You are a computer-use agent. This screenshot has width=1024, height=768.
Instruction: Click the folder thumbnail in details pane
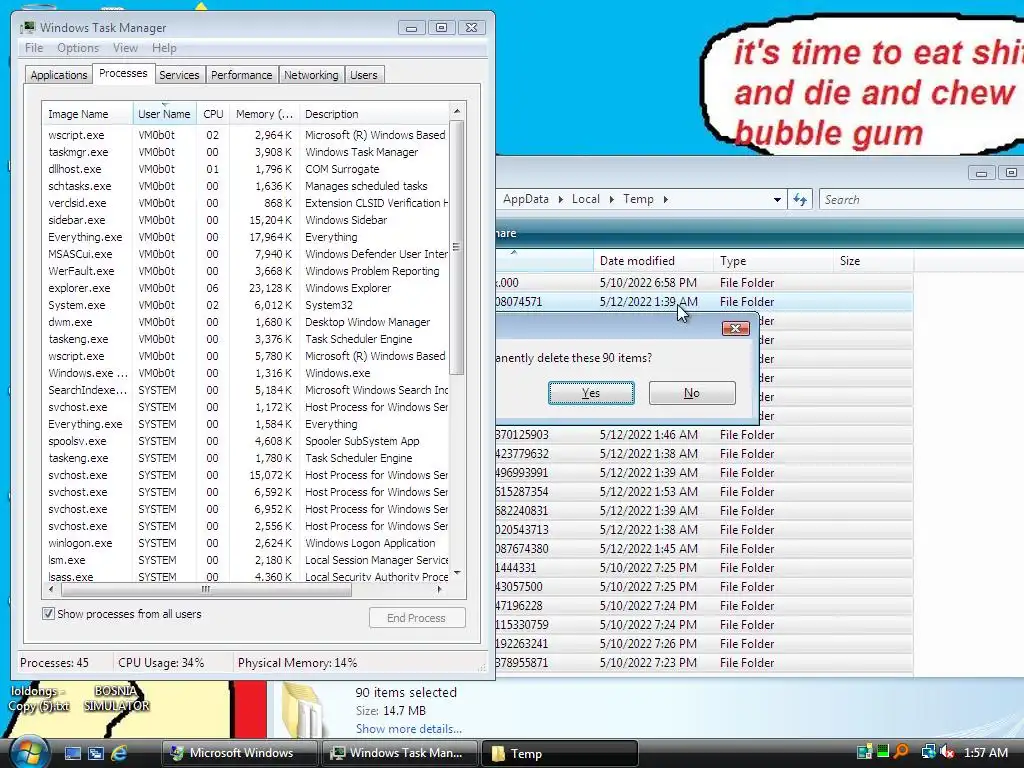[x=305, y=709]
